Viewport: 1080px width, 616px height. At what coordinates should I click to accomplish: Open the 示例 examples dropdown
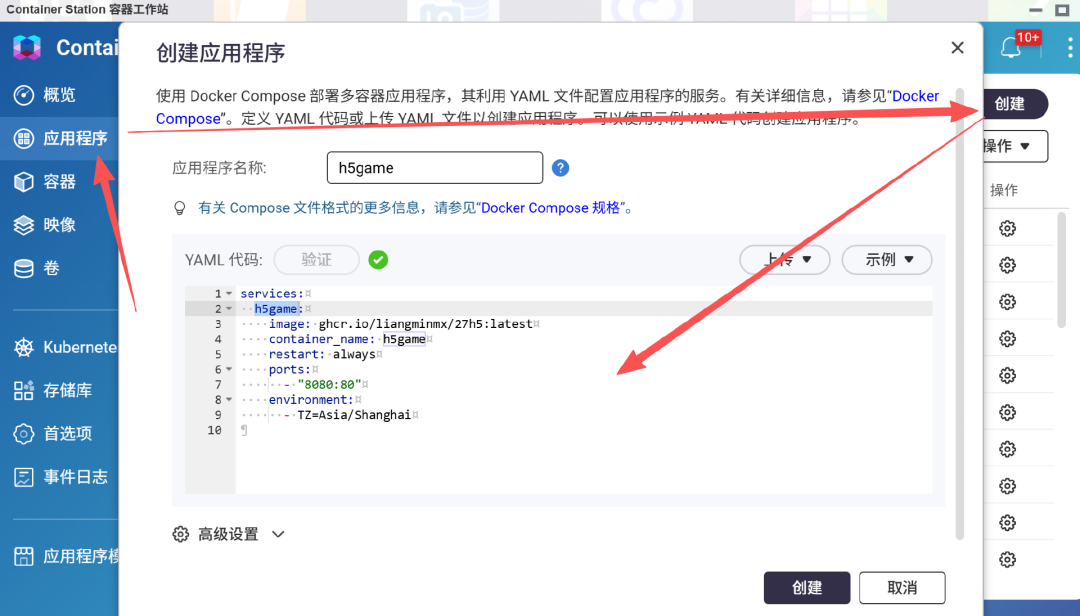[x=887, y=260]
